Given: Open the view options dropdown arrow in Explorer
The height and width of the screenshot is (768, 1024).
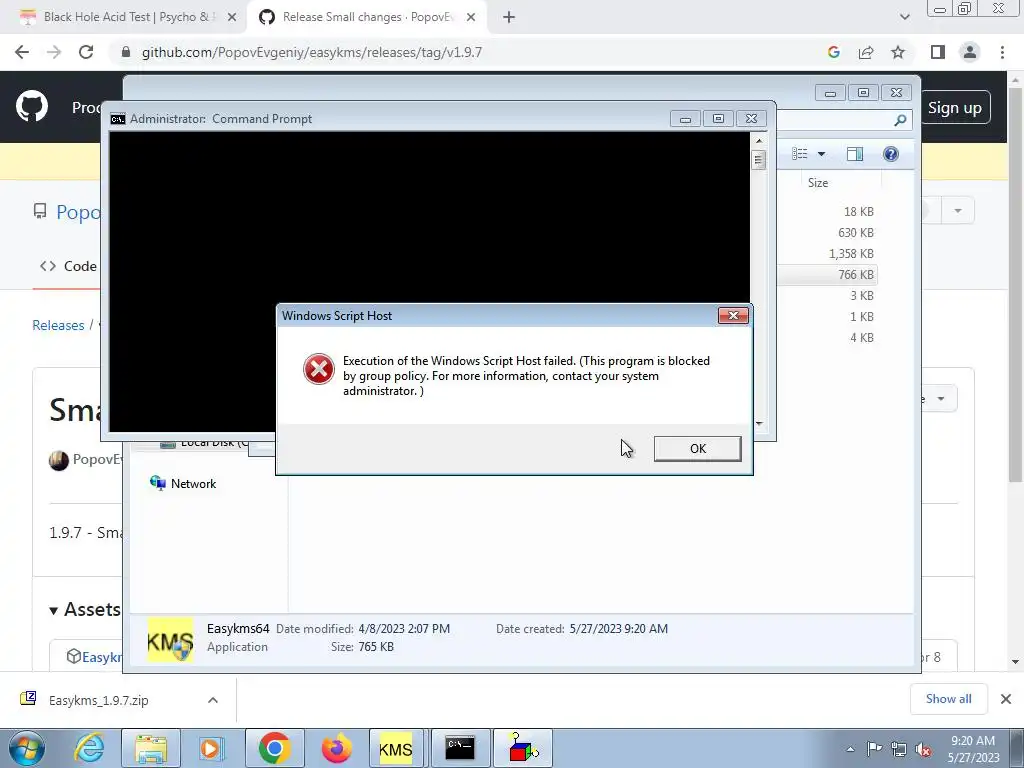Looking at the screenshot, I should [822, 154].
